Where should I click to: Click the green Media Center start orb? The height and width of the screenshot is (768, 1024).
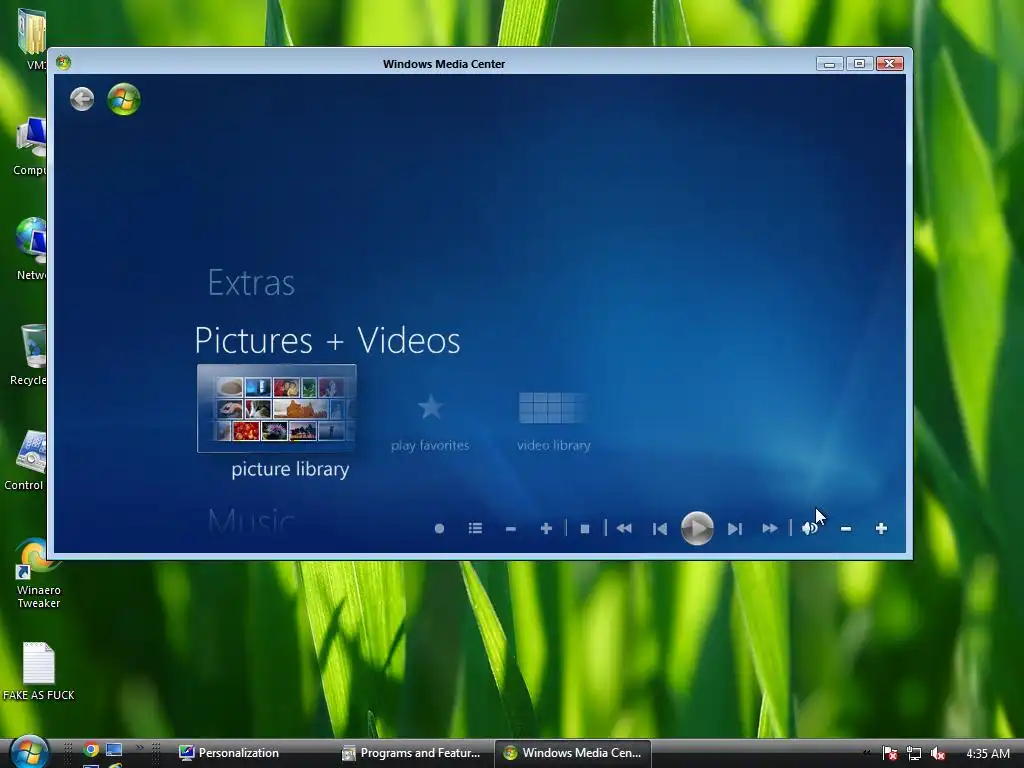click(x=124, y=99)
